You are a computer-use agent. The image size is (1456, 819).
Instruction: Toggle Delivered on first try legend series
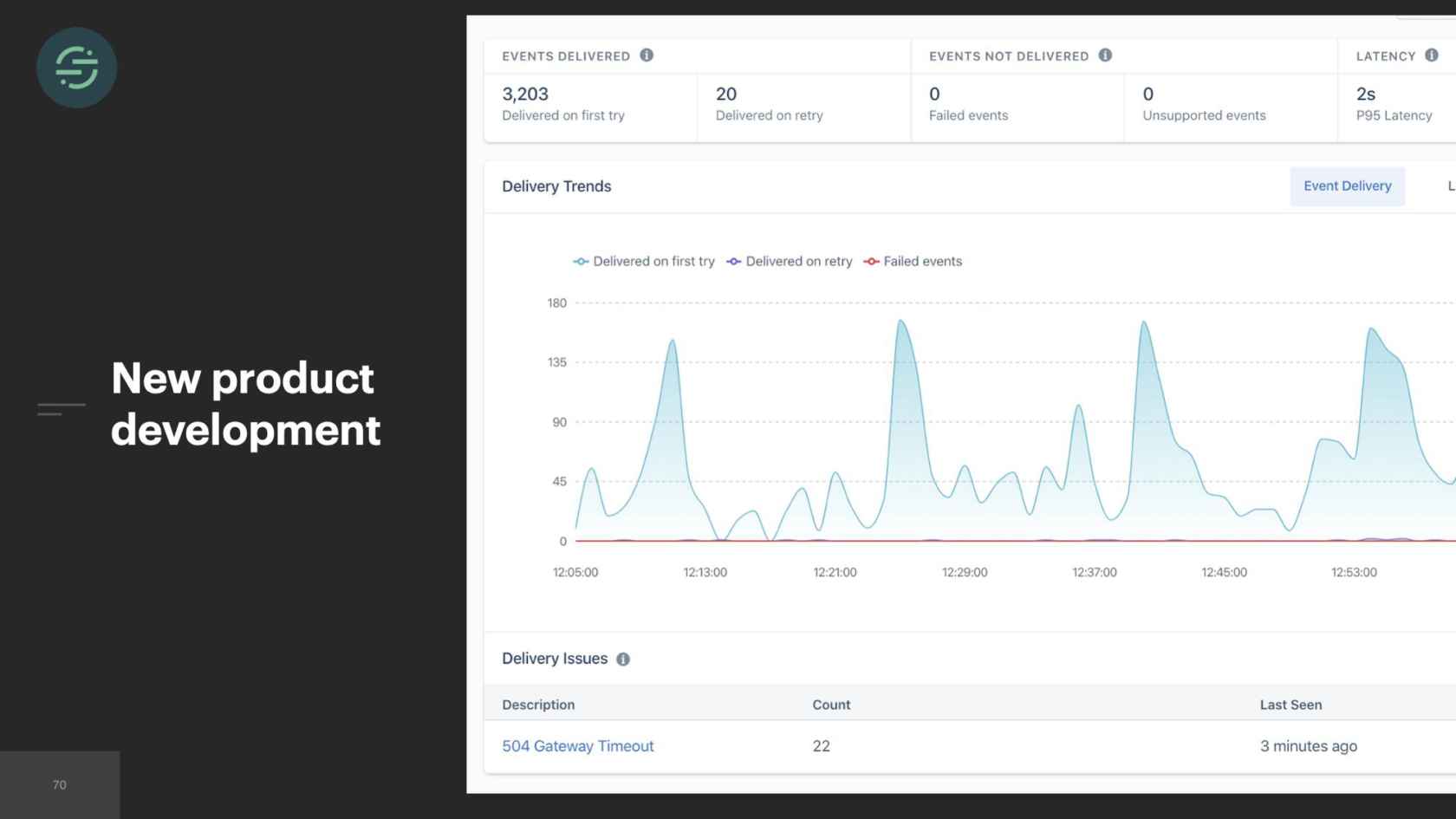point(644,262)
